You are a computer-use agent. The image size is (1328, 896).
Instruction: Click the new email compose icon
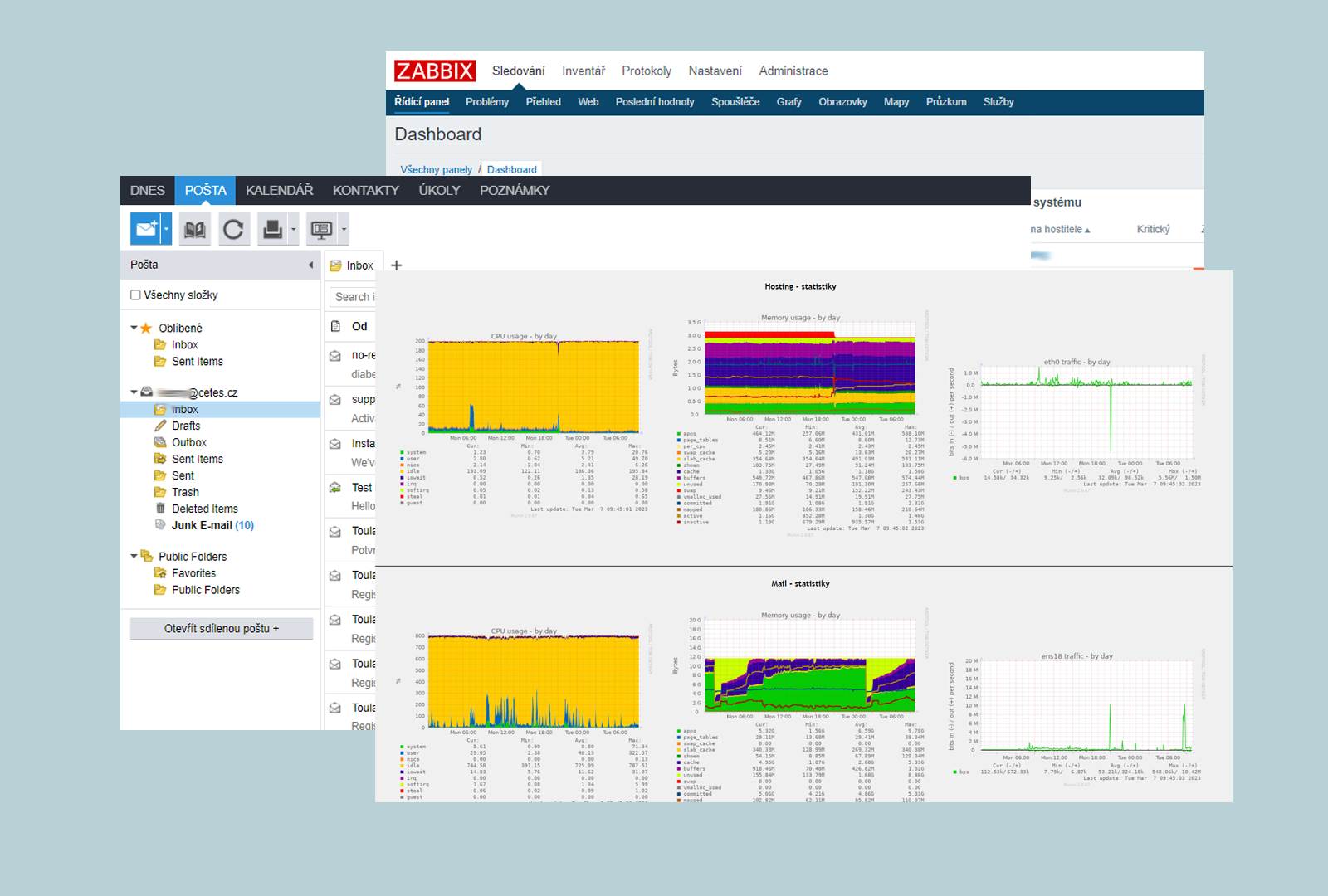click(146, 229)
